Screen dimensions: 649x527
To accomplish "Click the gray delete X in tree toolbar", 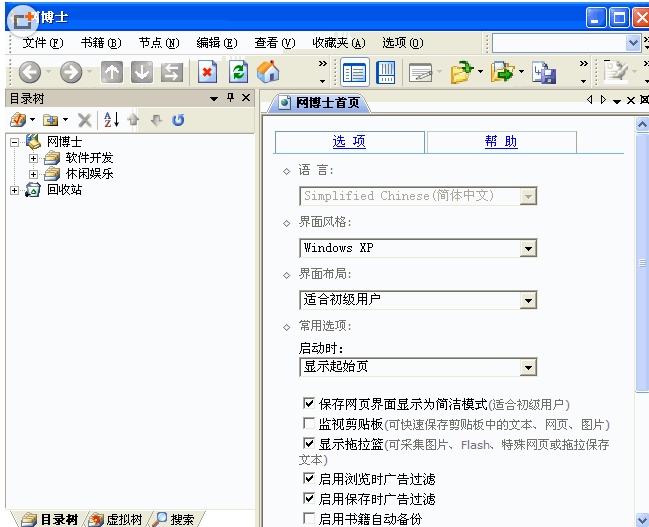I will pyautogui.click(x=84, y=120).
